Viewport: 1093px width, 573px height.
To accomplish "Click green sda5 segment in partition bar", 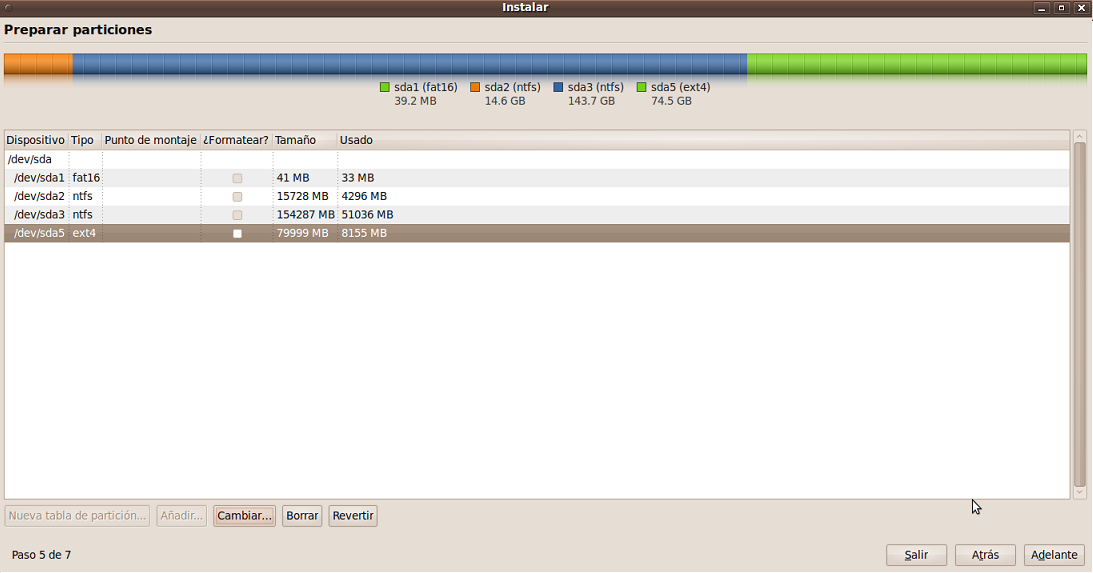I will [x=917, y=64].
